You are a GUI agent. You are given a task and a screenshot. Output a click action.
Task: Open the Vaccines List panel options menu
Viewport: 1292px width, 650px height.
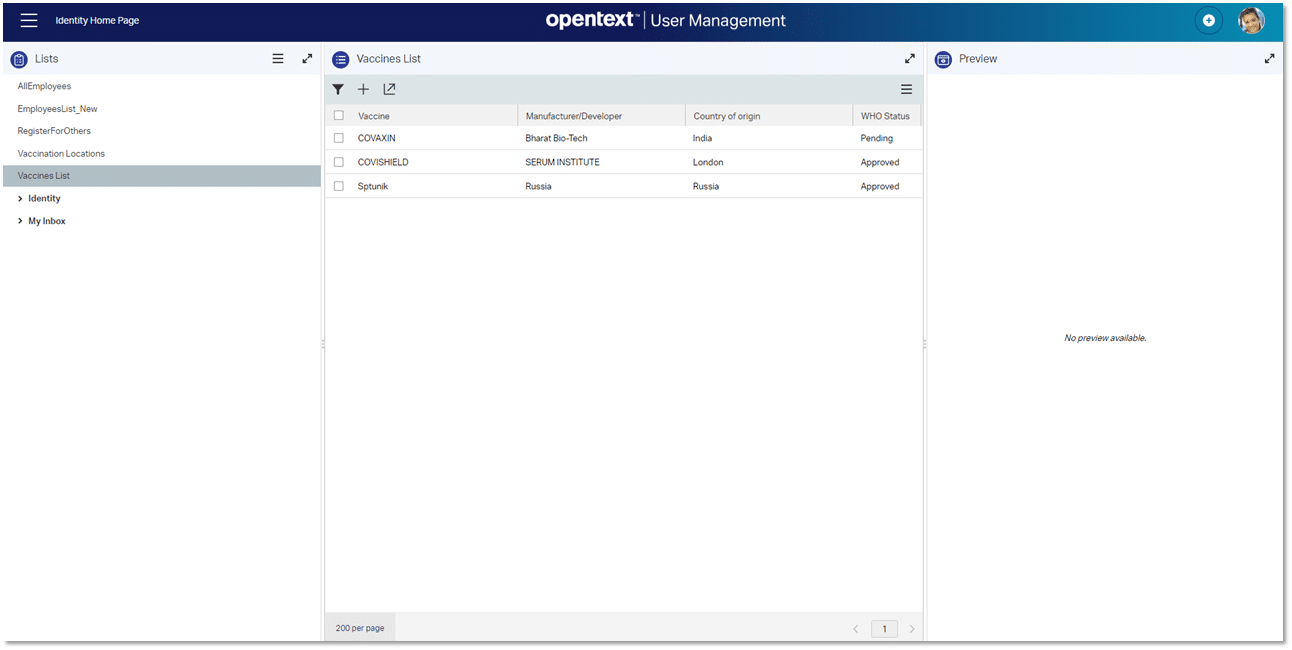[x=906, y=89]
